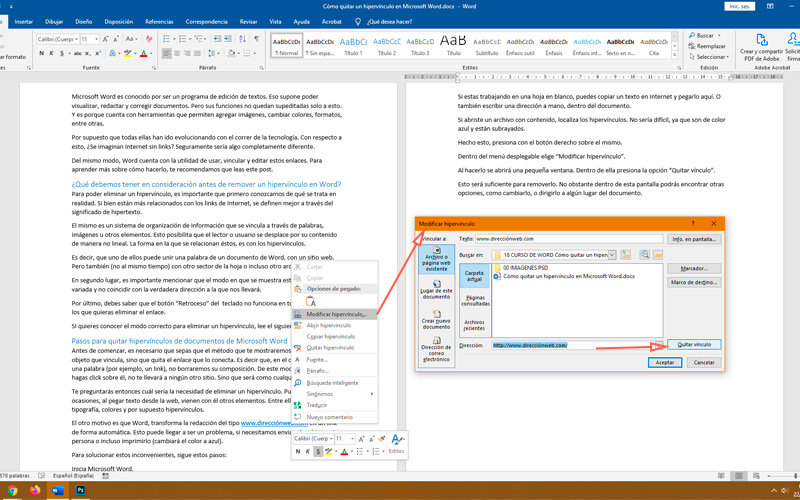Pick the ribbon text highlight color
The image size is (800, 500).
tap(127, 53)
